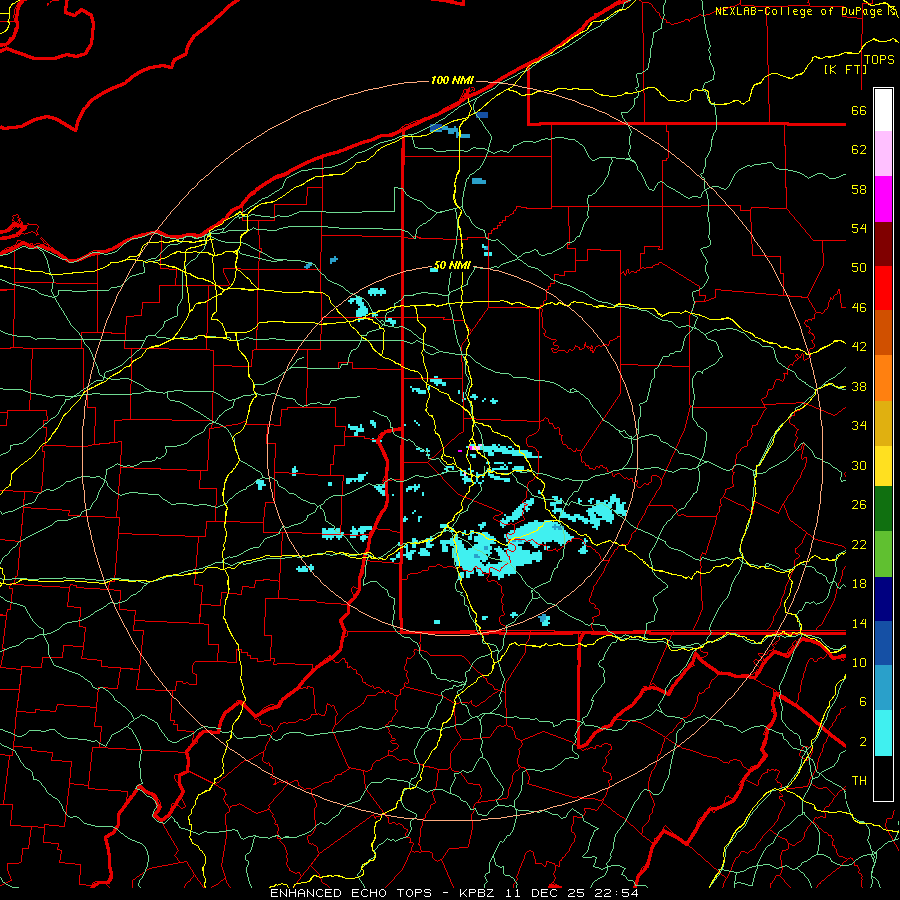Image resolution: width=900 pixels, height=900 pixels.
Task: Click the black legend swatch beside 6
Action: point(883,778)
